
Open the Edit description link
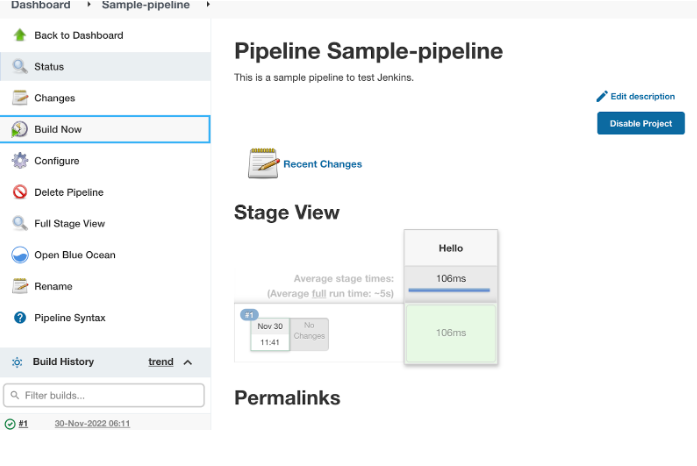tap(641, 96)
